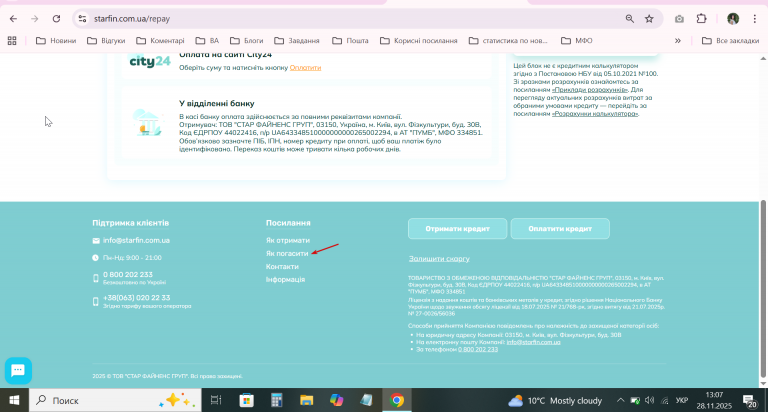Open the Корисні посилання bookmarks folder
This screenshot has height=412, width=768.
[x=418, y=41]
